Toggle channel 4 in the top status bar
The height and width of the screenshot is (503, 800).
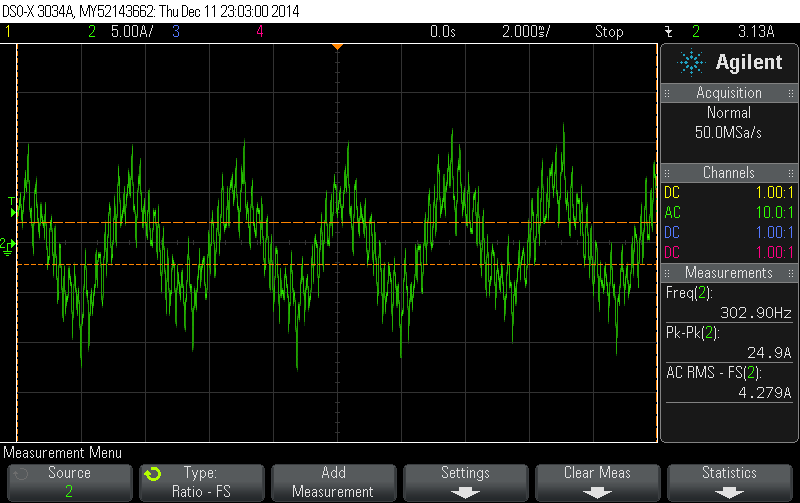[259, 32]
